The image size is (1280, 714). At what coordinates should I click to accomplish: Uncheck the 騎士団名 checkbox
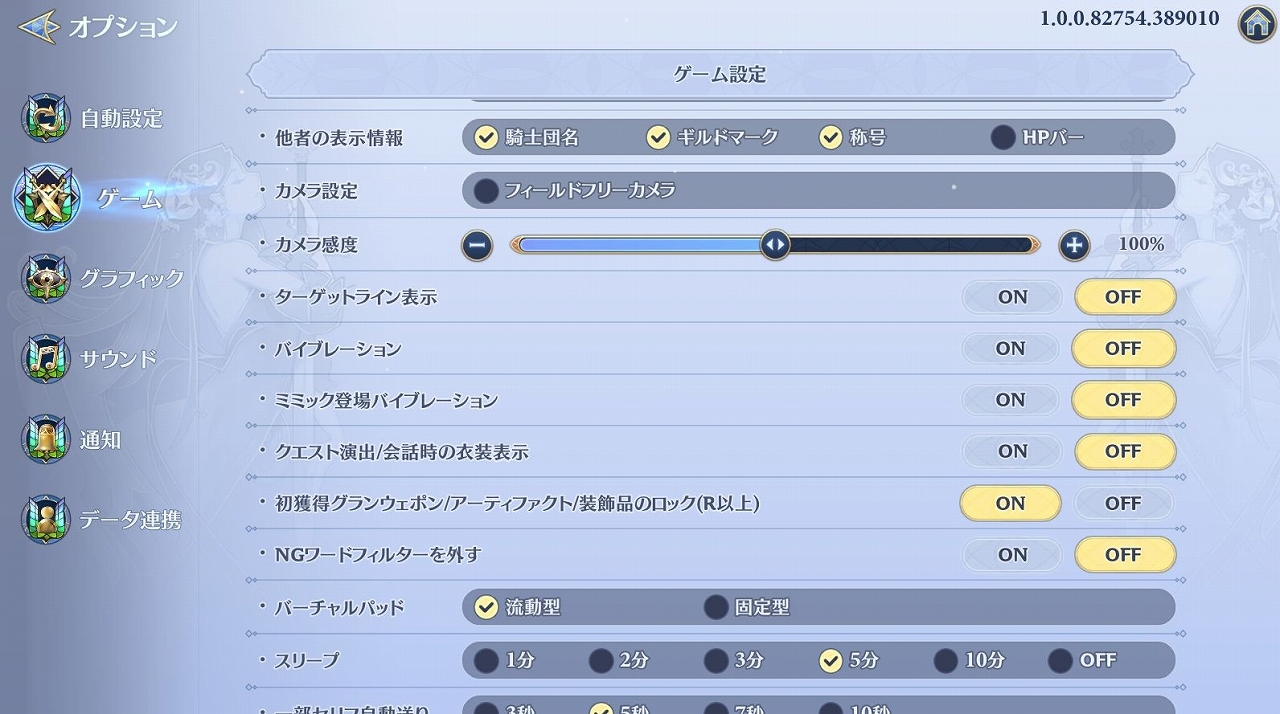tap(486, 138)
